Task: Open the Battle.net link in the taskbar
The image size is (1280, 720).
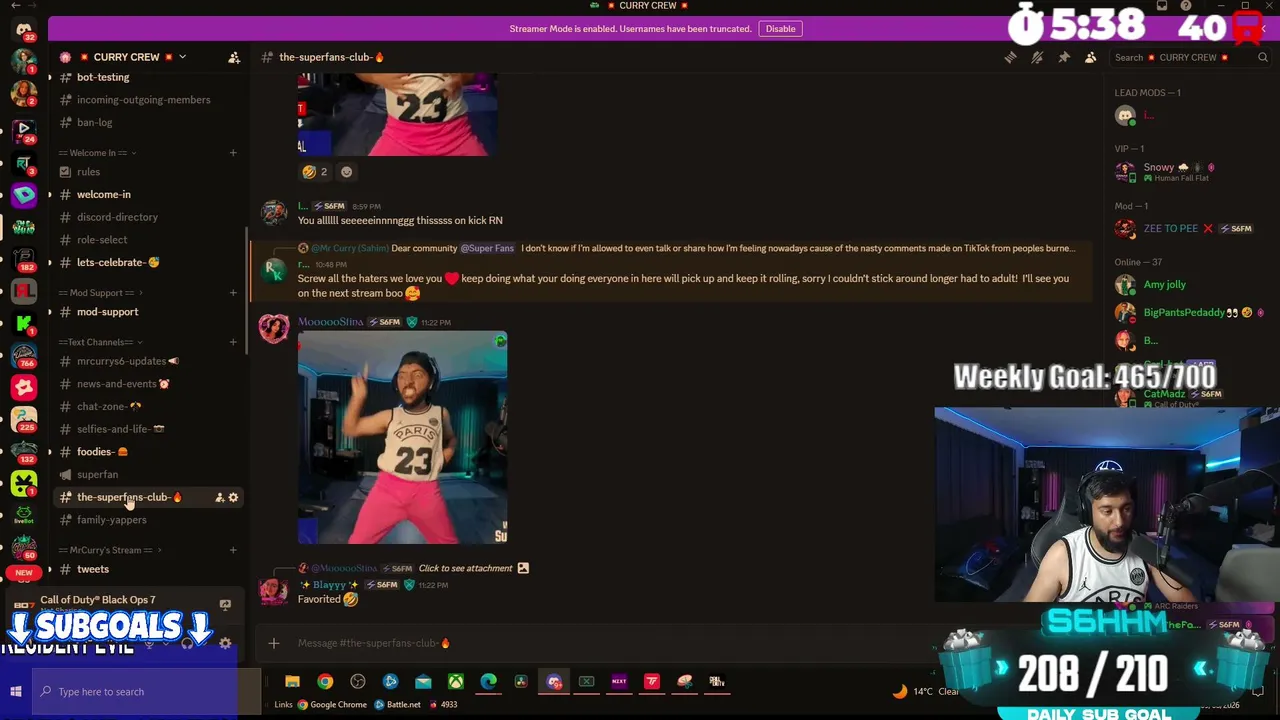Action: (398, 705)
